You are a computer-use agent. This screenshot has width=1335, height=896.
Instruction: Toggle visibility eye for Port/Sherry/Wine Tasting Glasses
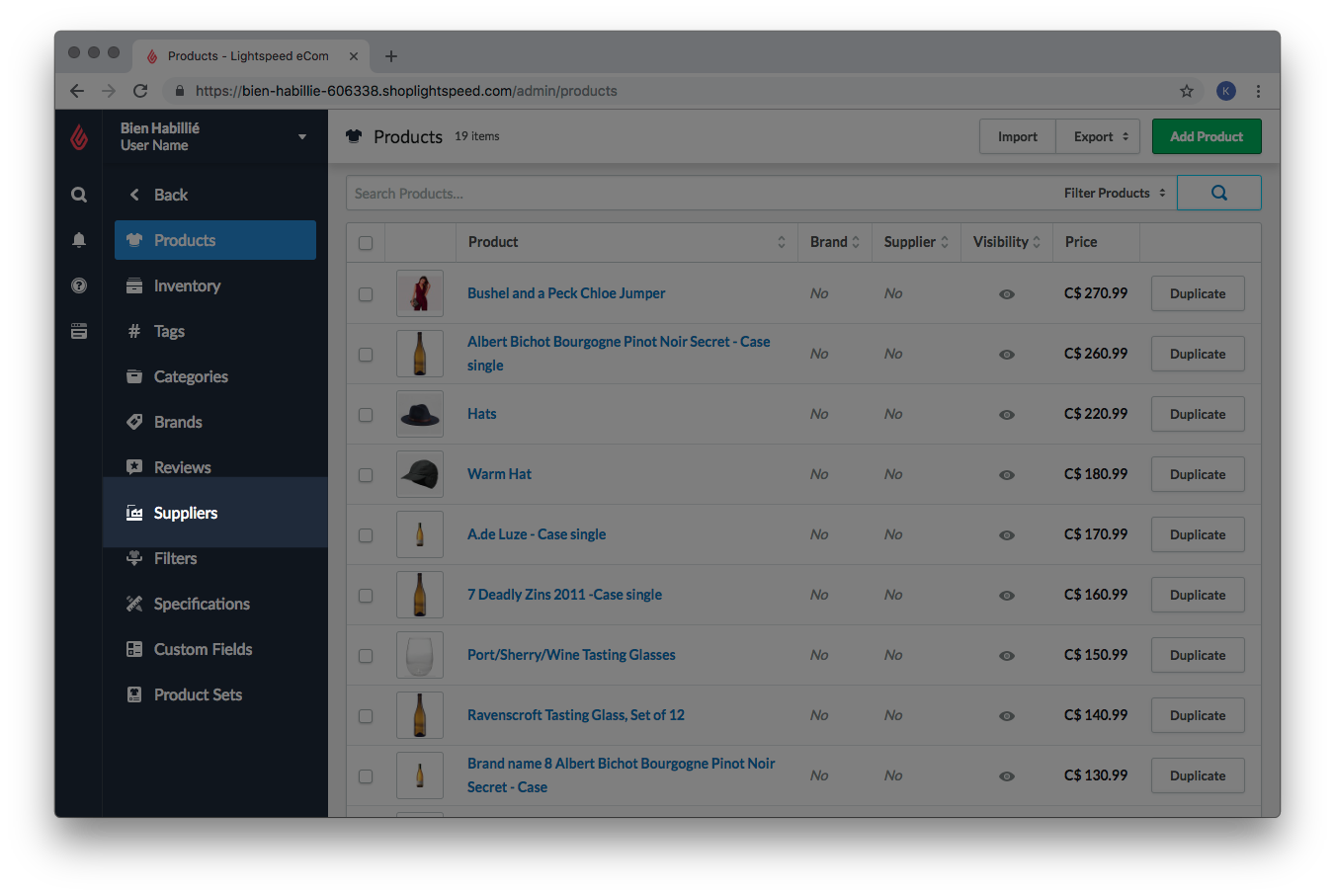(1007, 656)
